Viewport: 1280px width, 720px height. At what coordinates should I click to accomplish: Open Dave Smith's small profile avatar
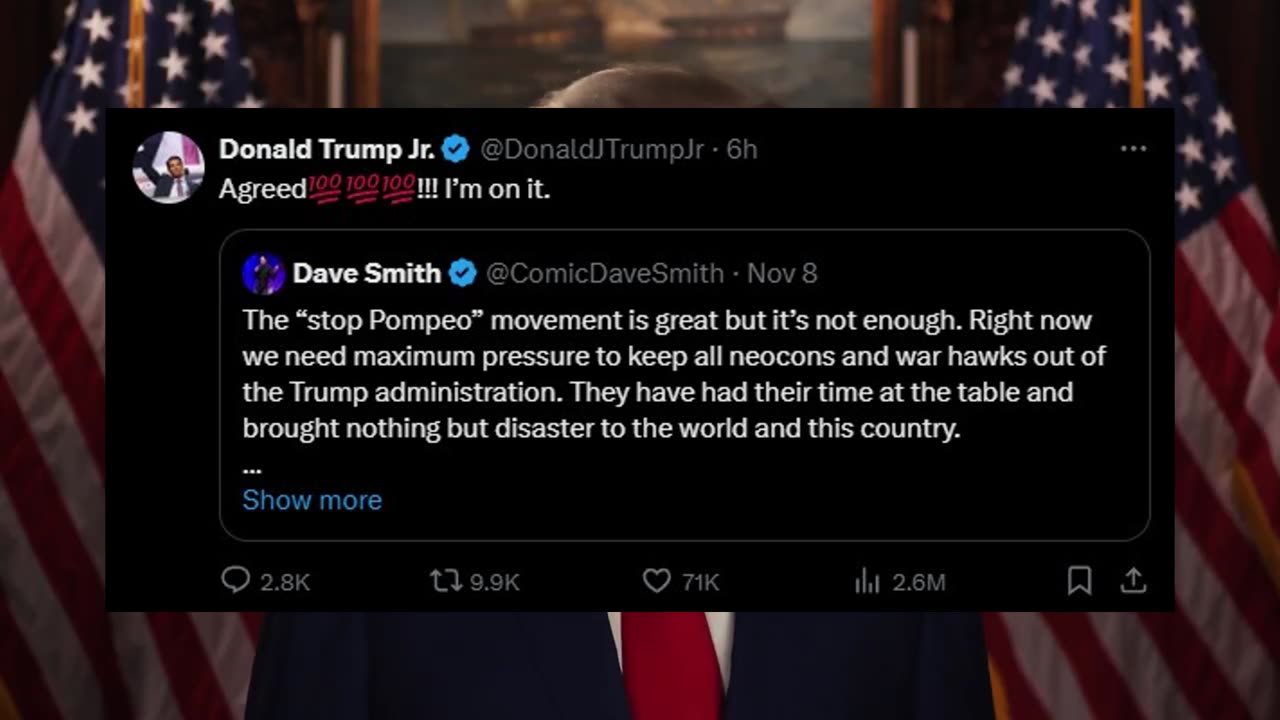pyautogui.click(x=263, y=273)
